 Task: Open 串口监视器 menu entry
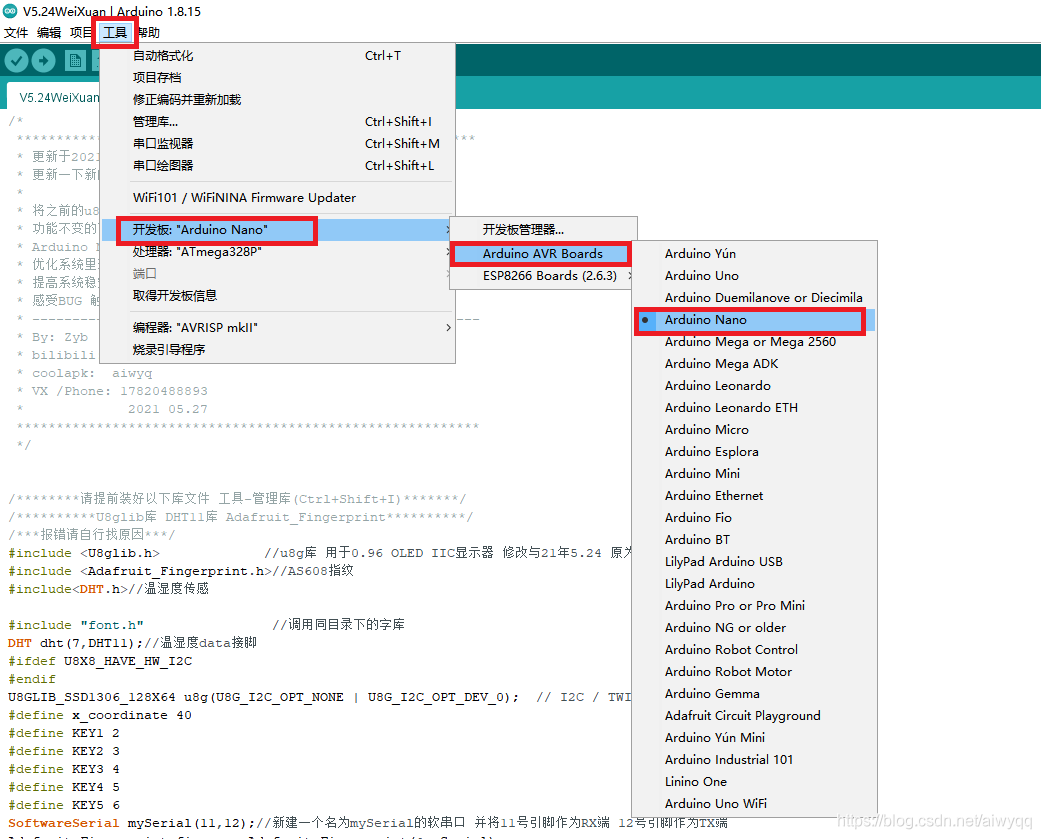pyautogui.click(x=278, y=143)
